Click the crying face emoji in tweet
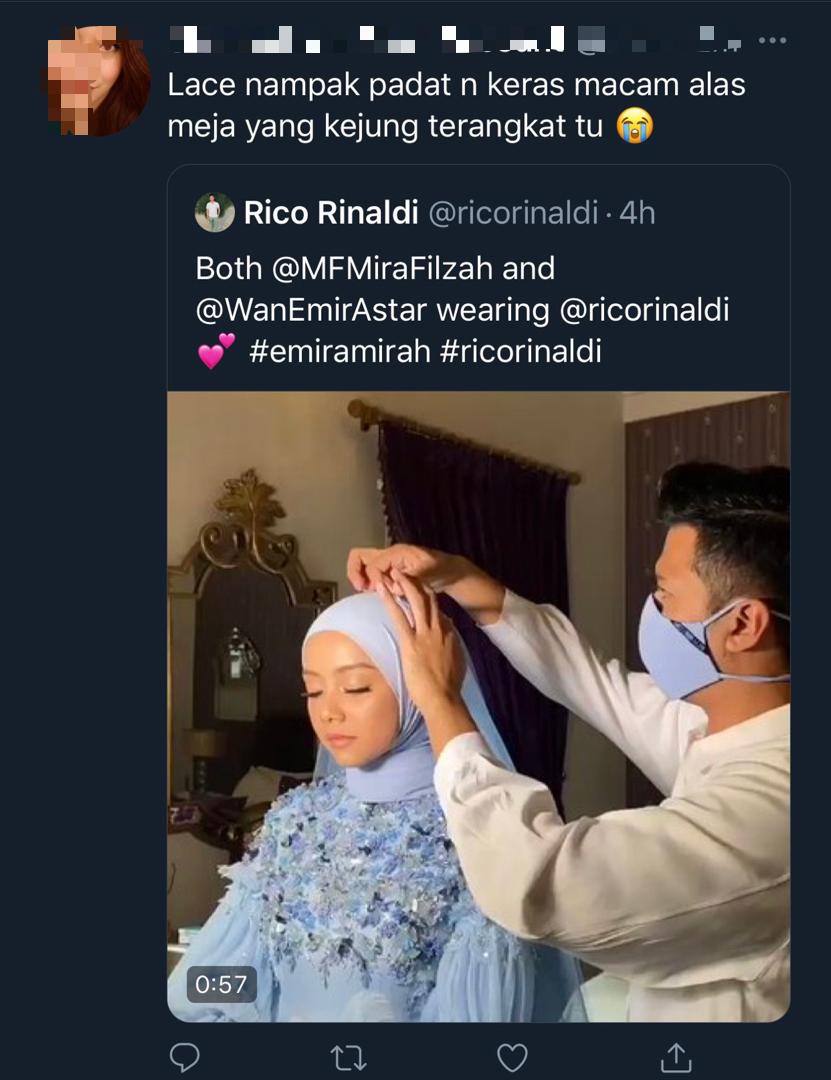The height and width of the screenshot is (1080, 831). pos(635,127)
